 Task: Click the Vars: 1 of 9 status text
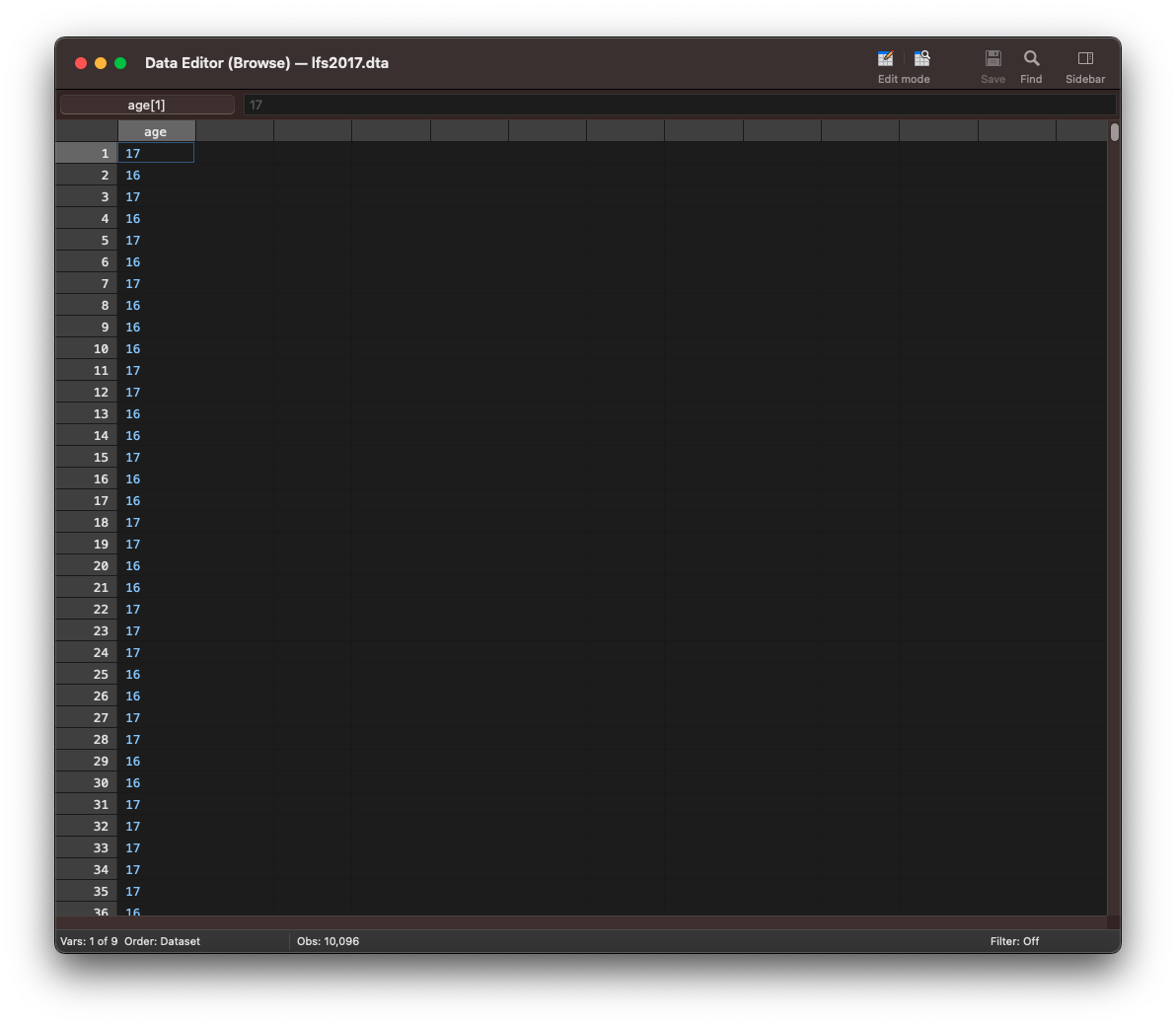point(89,941)
